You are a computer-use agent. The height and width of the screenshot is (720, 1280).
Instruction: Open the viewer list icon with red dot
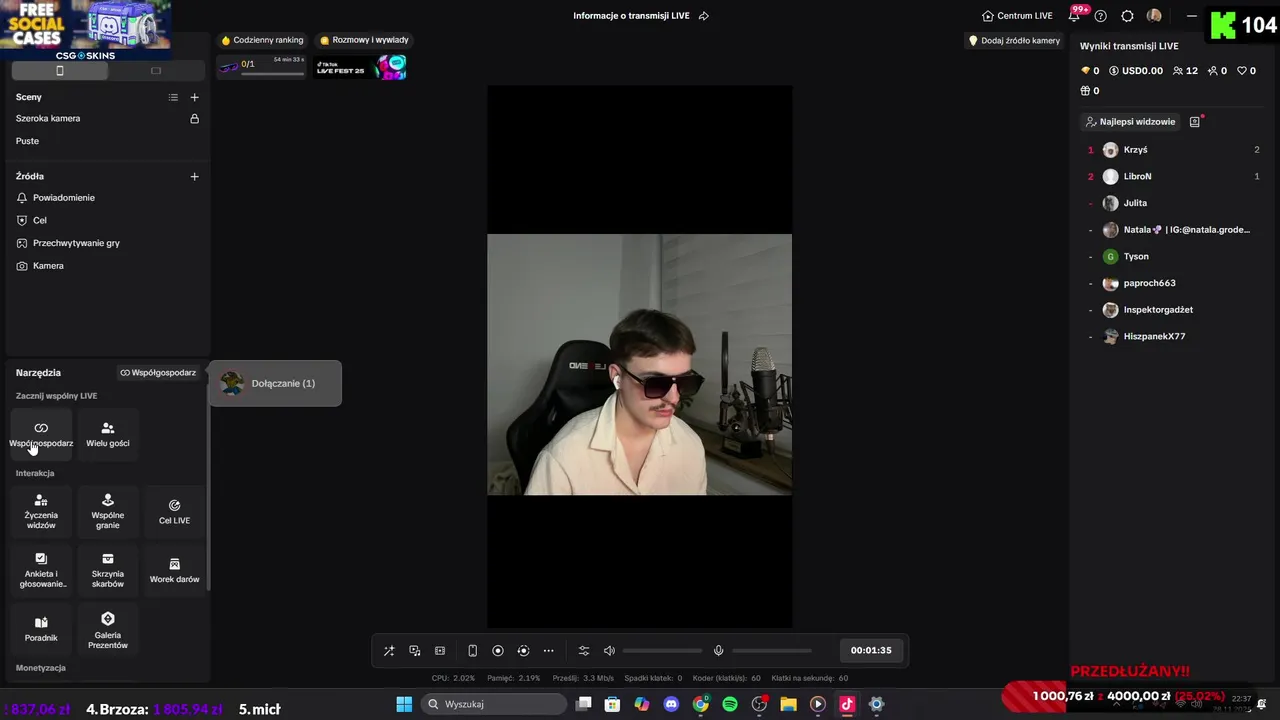click(1195, 122)
